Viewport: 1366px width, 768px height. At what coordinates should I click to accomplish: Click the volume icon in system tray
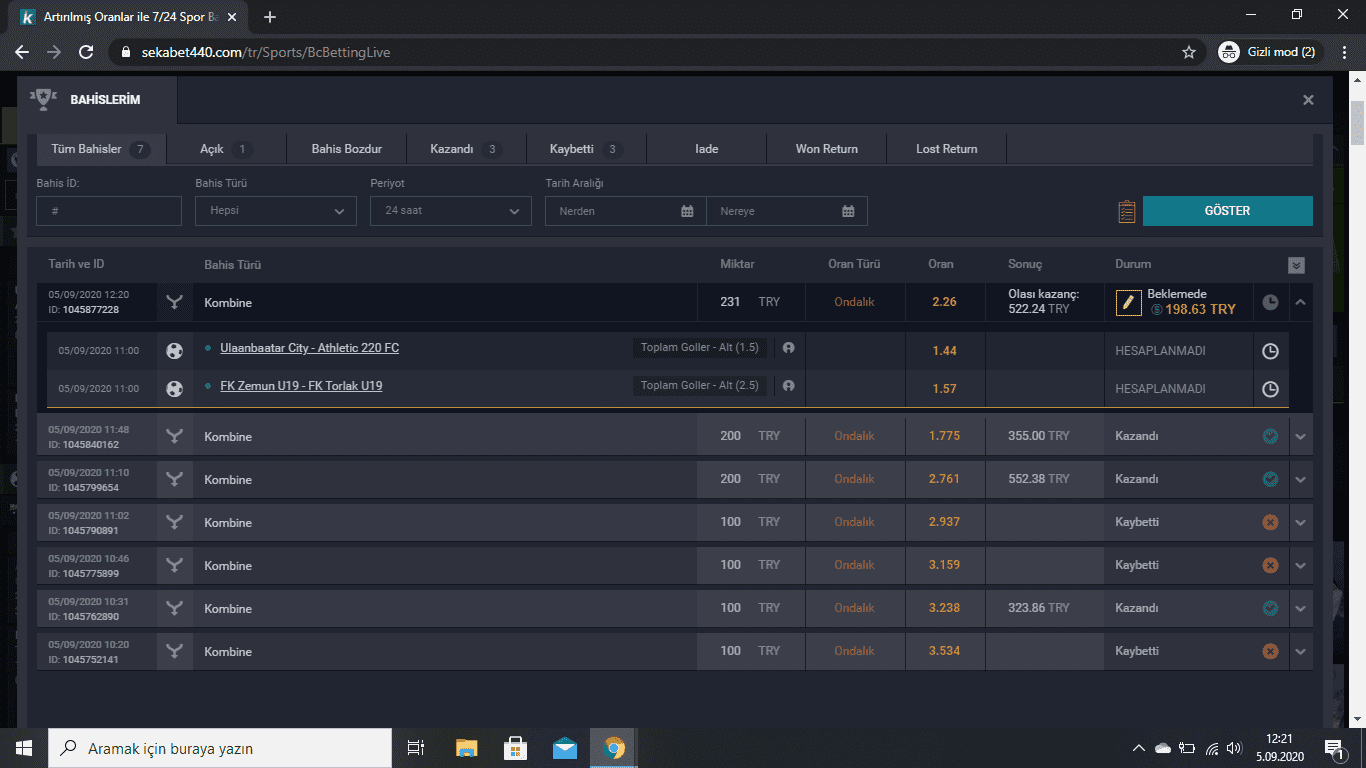click(1234, 748)
